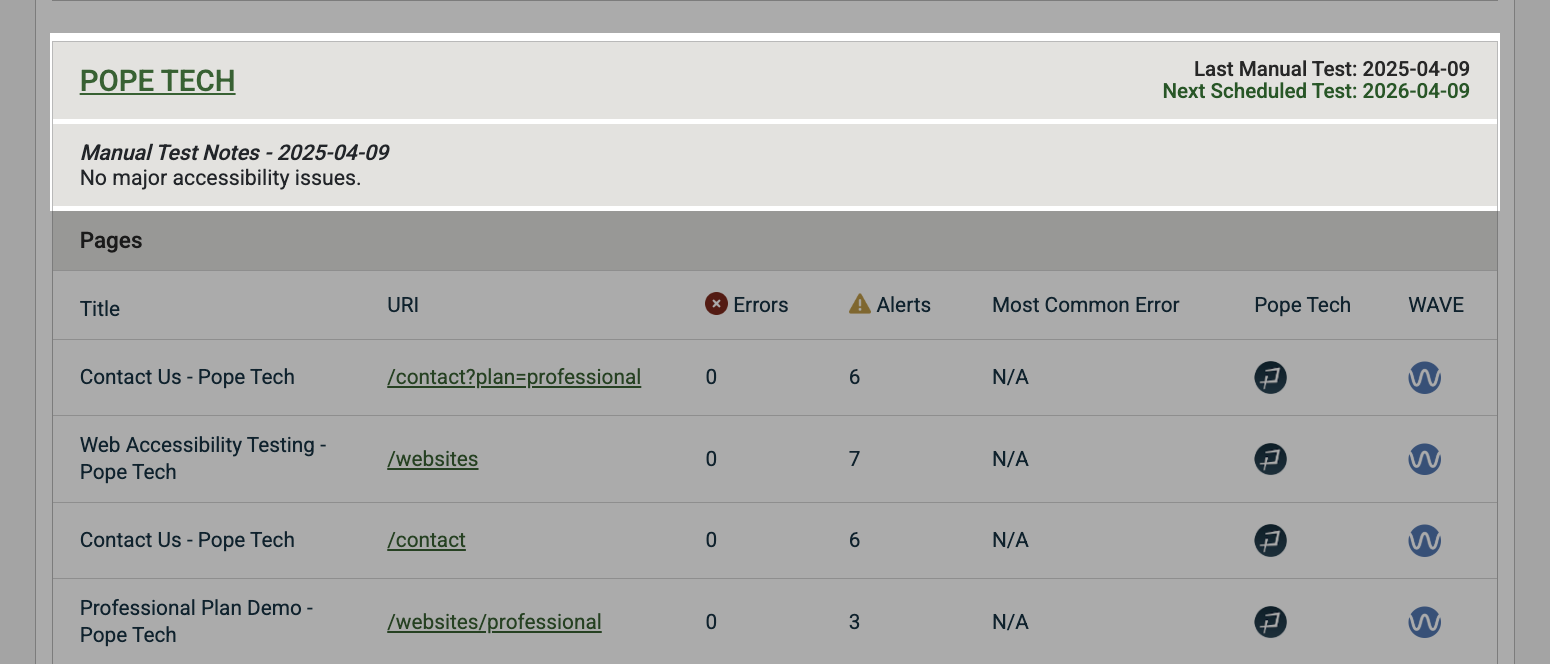Image resolution: width=1550 pixels, height=664 pixels.
Task: Click 'Manual Test Notes - 2025-04-09' heading
Action: [x=234, y=153]
